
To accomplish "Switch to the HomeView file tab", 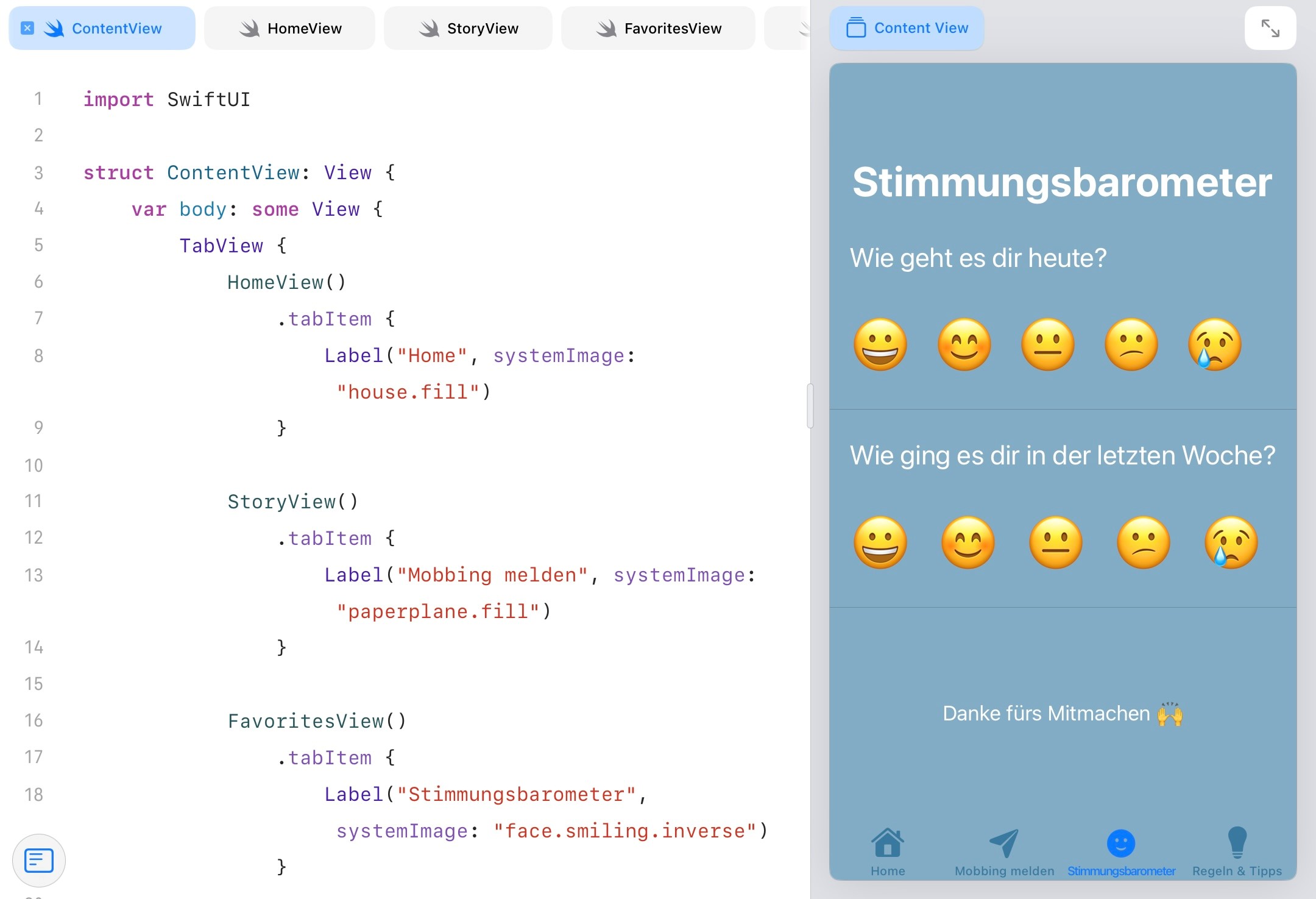I will tap(290, 28).
